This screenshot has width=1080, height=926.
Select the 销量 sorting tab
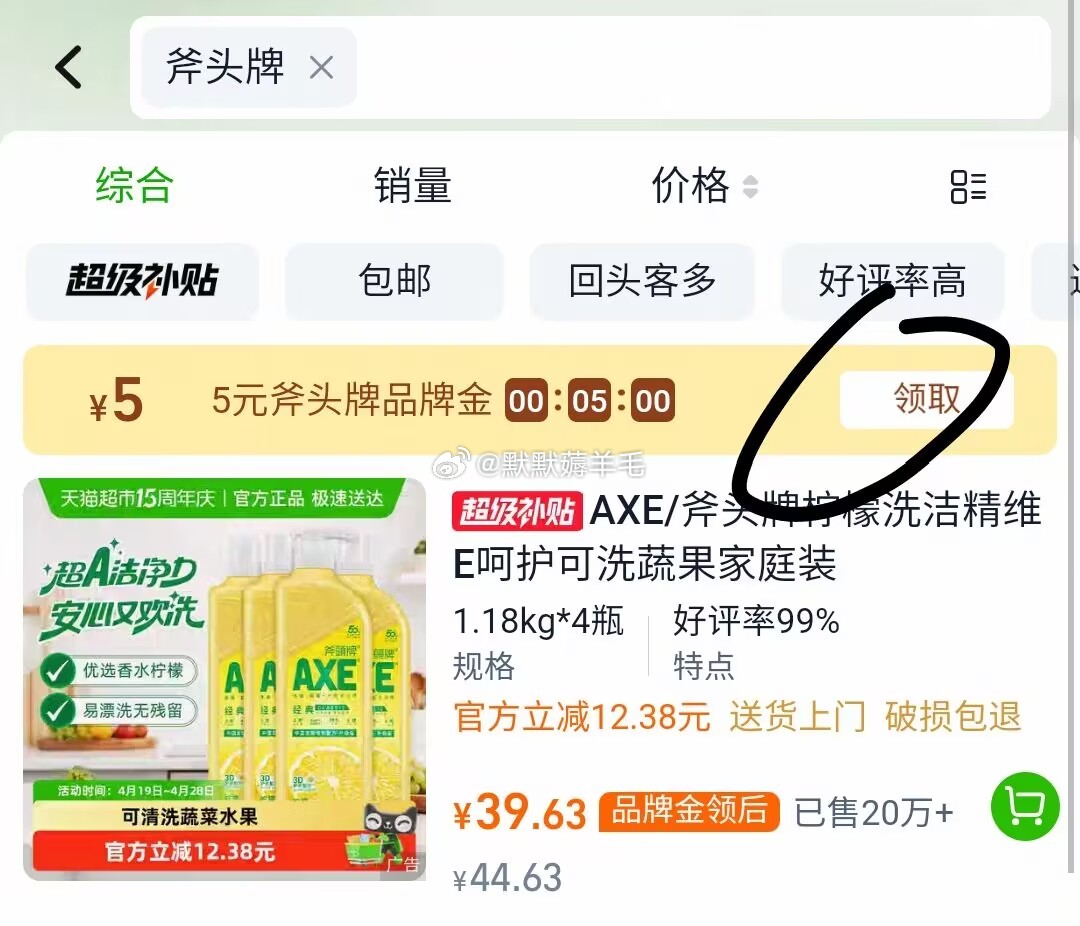coord(413,185)
